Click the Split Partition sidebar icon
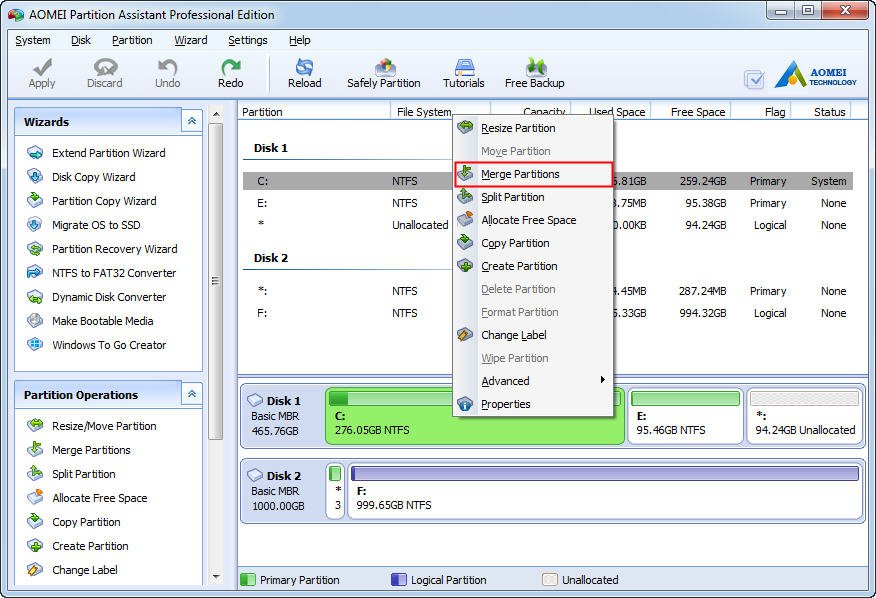 [35, 474]
